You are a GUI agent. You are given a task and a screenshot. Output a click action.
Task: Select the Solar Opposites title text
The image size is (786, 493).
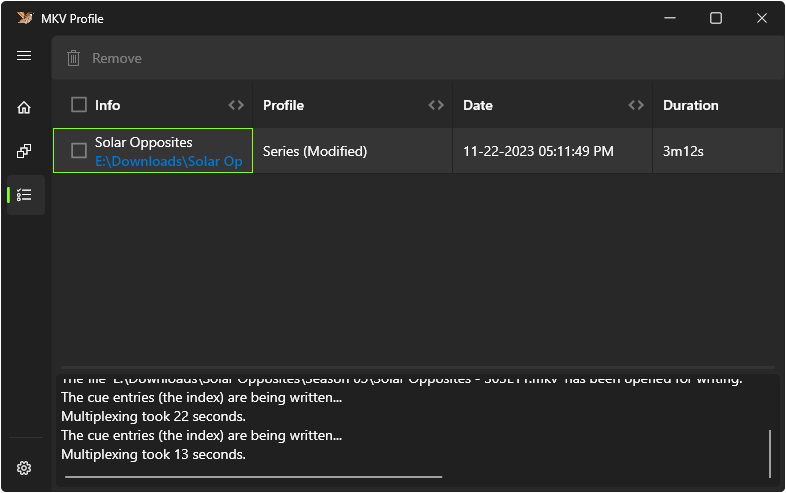pyautogui.click(x=144, y=142)
